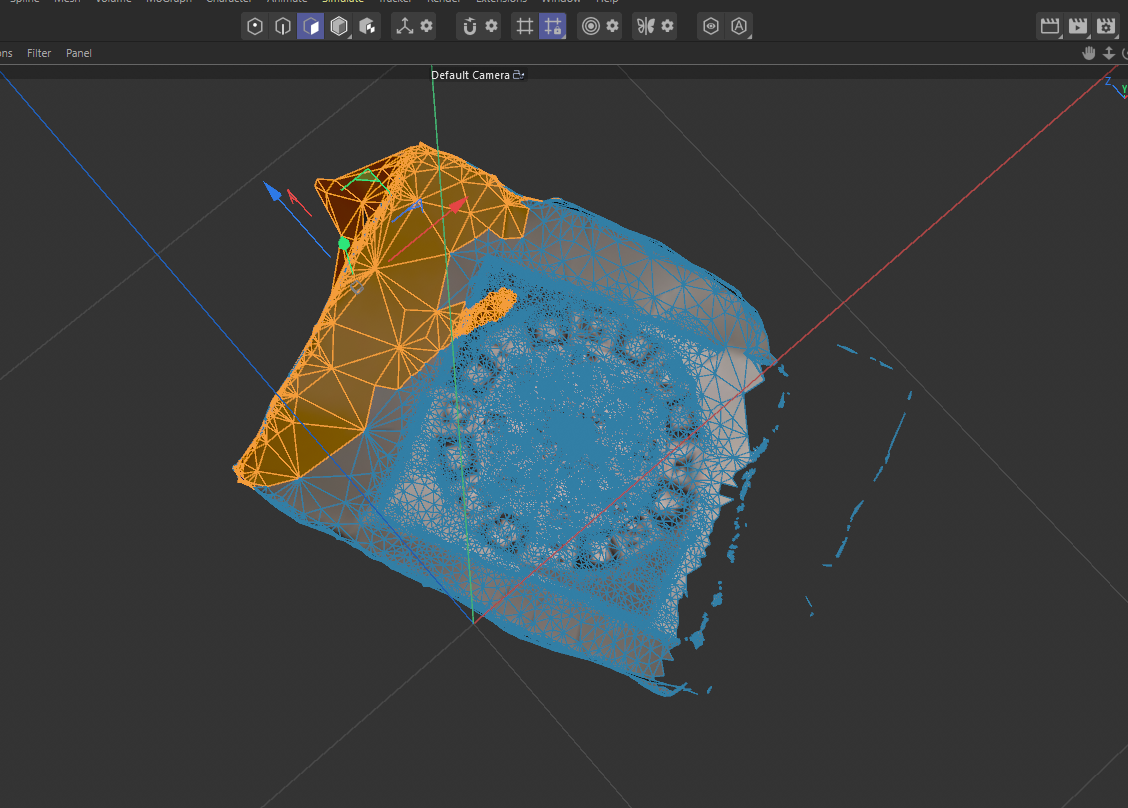Screen dimensions: 1128x808
Task: Click Render to Picture Viewer icon
Action: pyautogui.click(x=1078, y=26)
